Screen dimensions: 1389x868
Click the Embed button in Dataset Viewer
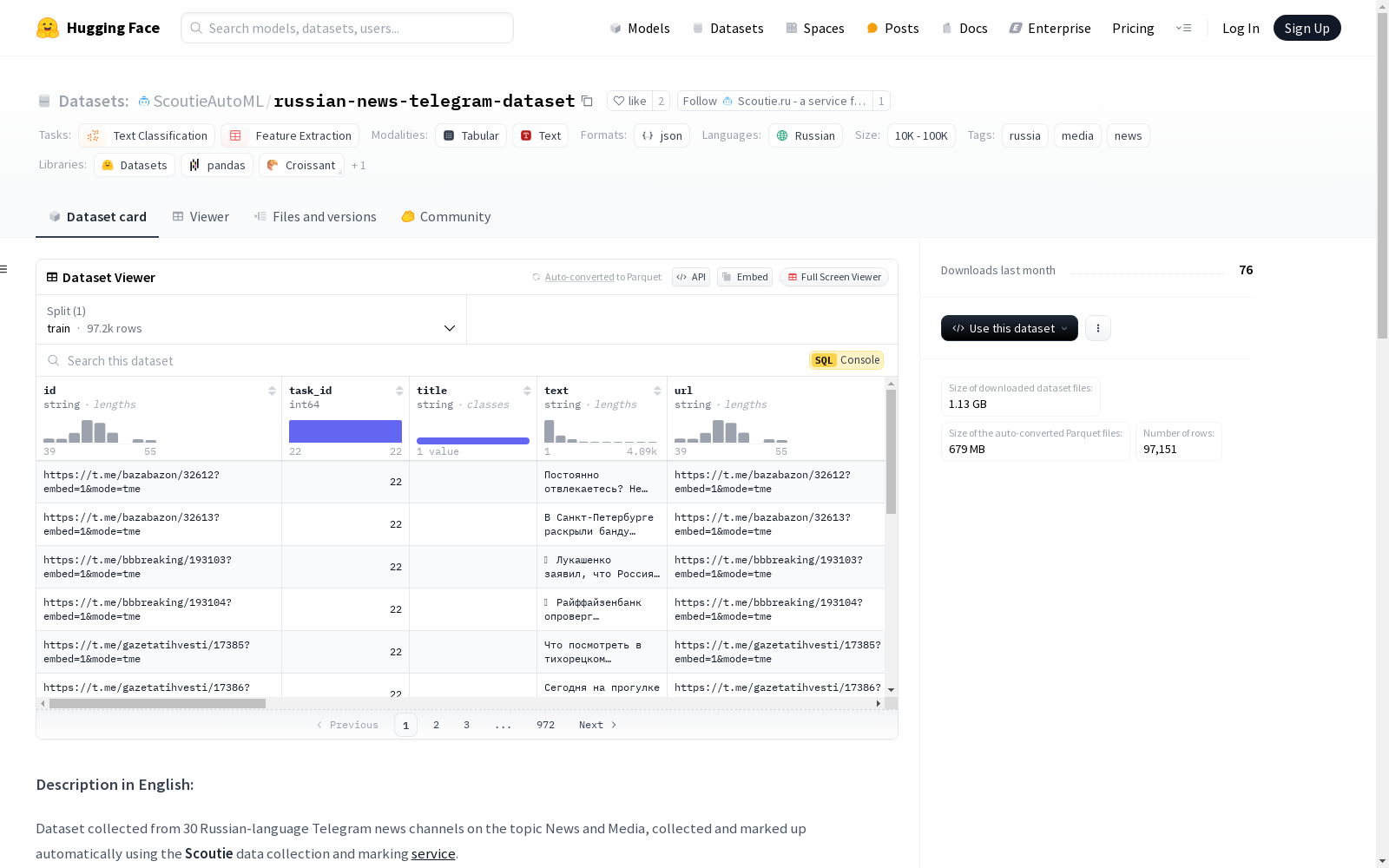745,277
